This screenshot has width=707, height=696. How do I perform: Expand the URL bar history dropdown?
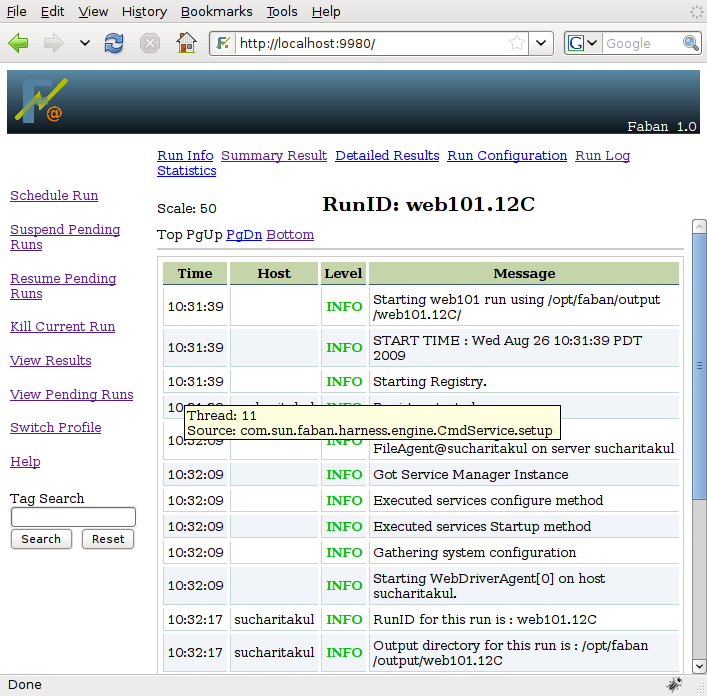pos(541,43)
